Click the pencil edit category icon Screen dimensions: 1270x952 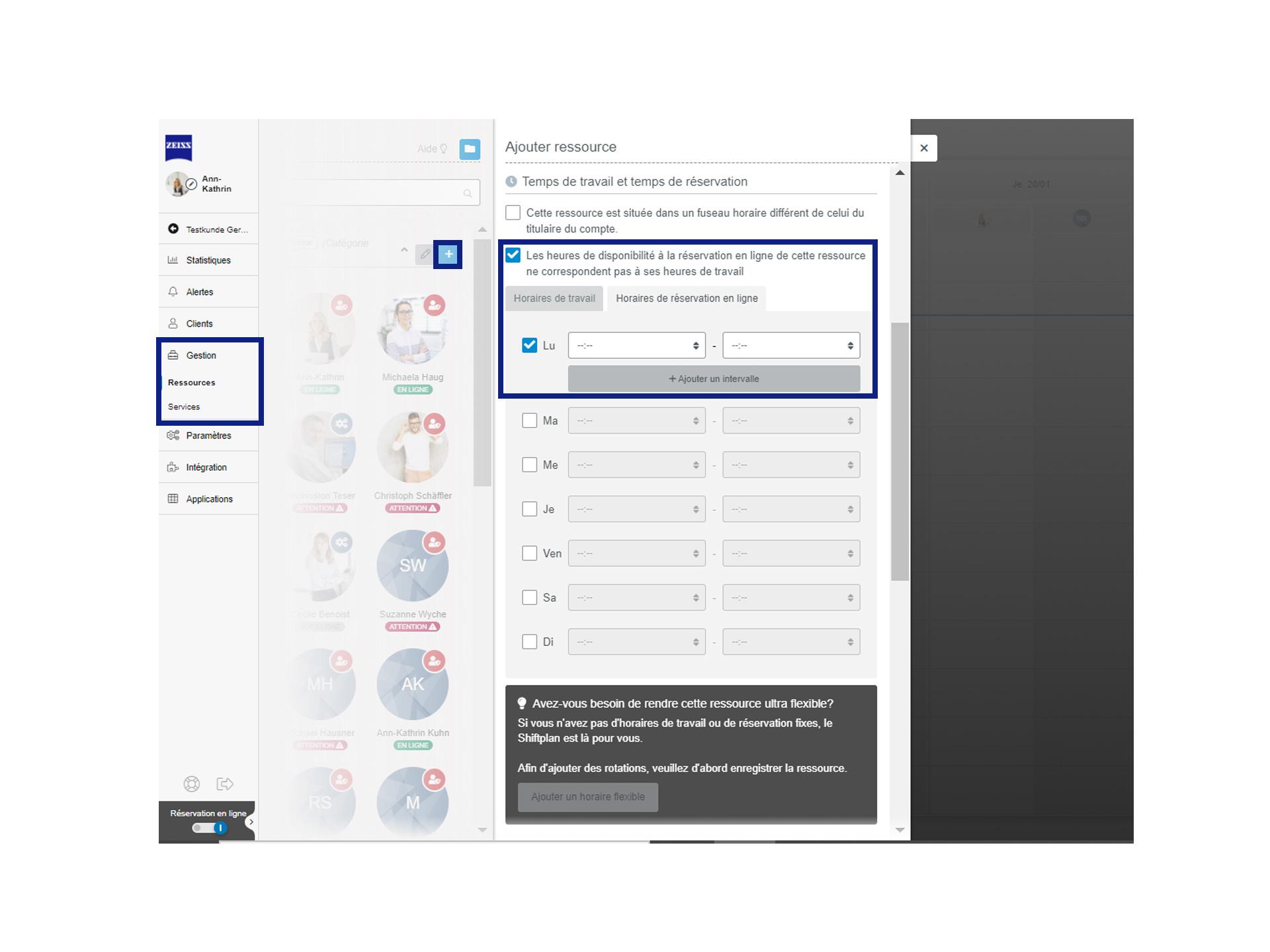pyautogui.click(x=425, y=255)
